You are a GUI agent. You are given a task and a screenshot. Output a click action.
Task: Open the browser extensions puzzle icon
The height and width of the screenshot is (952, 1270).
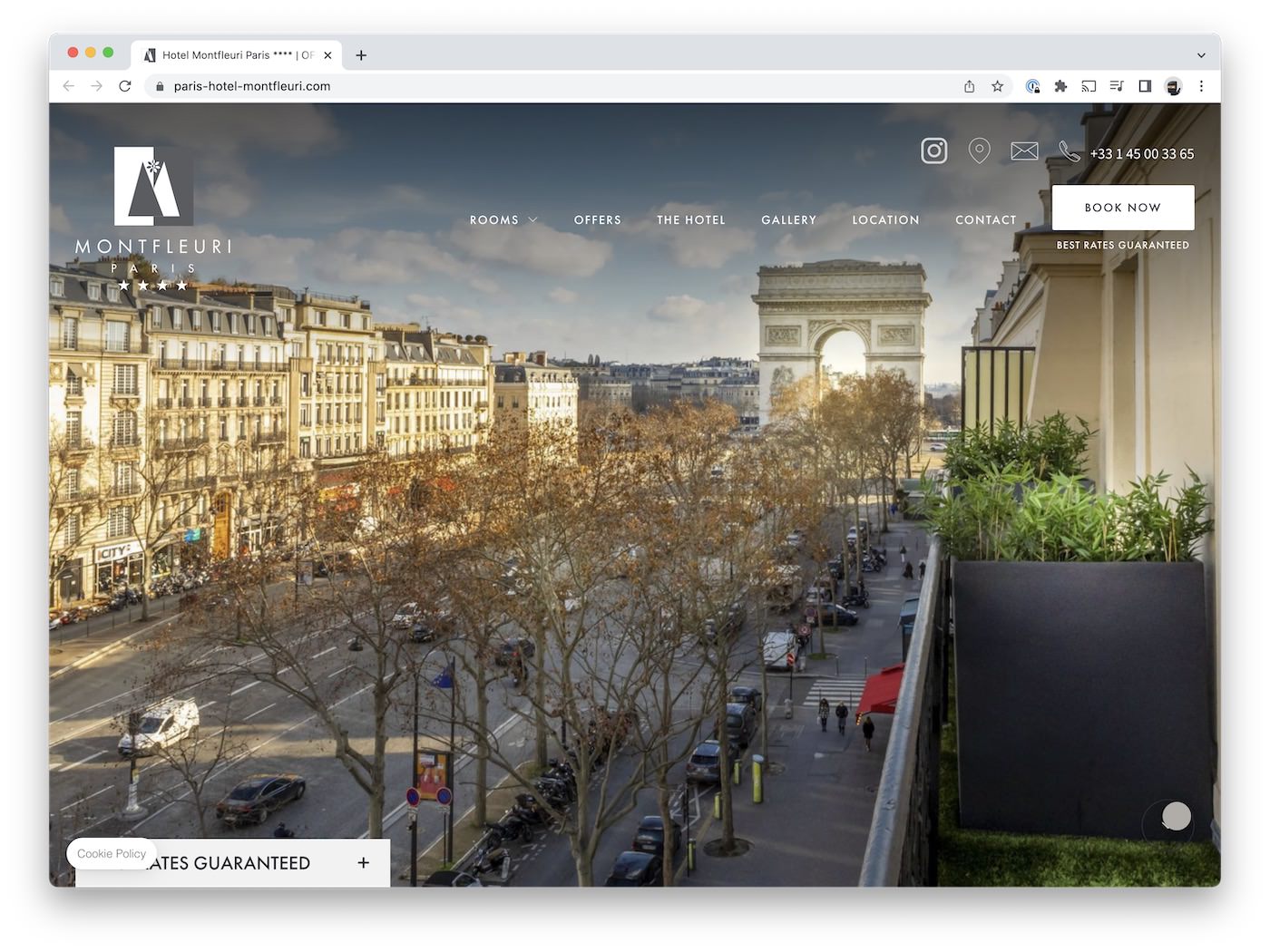[x=1060, y=86]
